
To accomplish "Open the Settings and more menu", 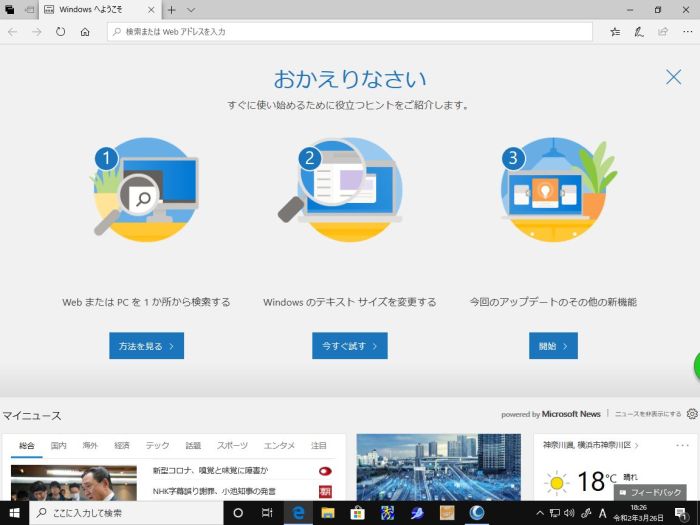I will click(x=686, y=32).
